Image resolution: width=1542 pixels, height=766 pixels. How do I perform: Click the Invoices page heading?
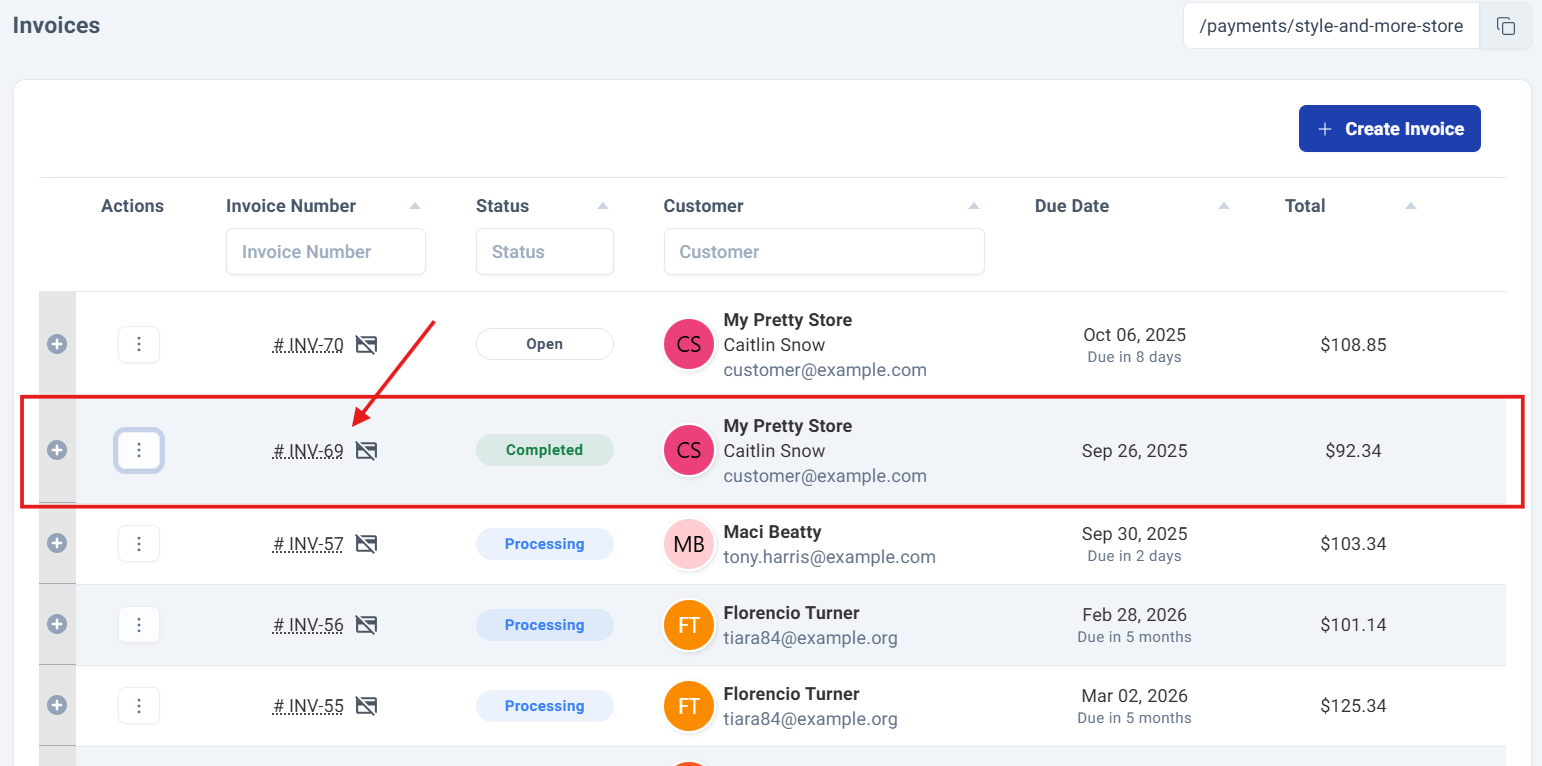point(56,26)
